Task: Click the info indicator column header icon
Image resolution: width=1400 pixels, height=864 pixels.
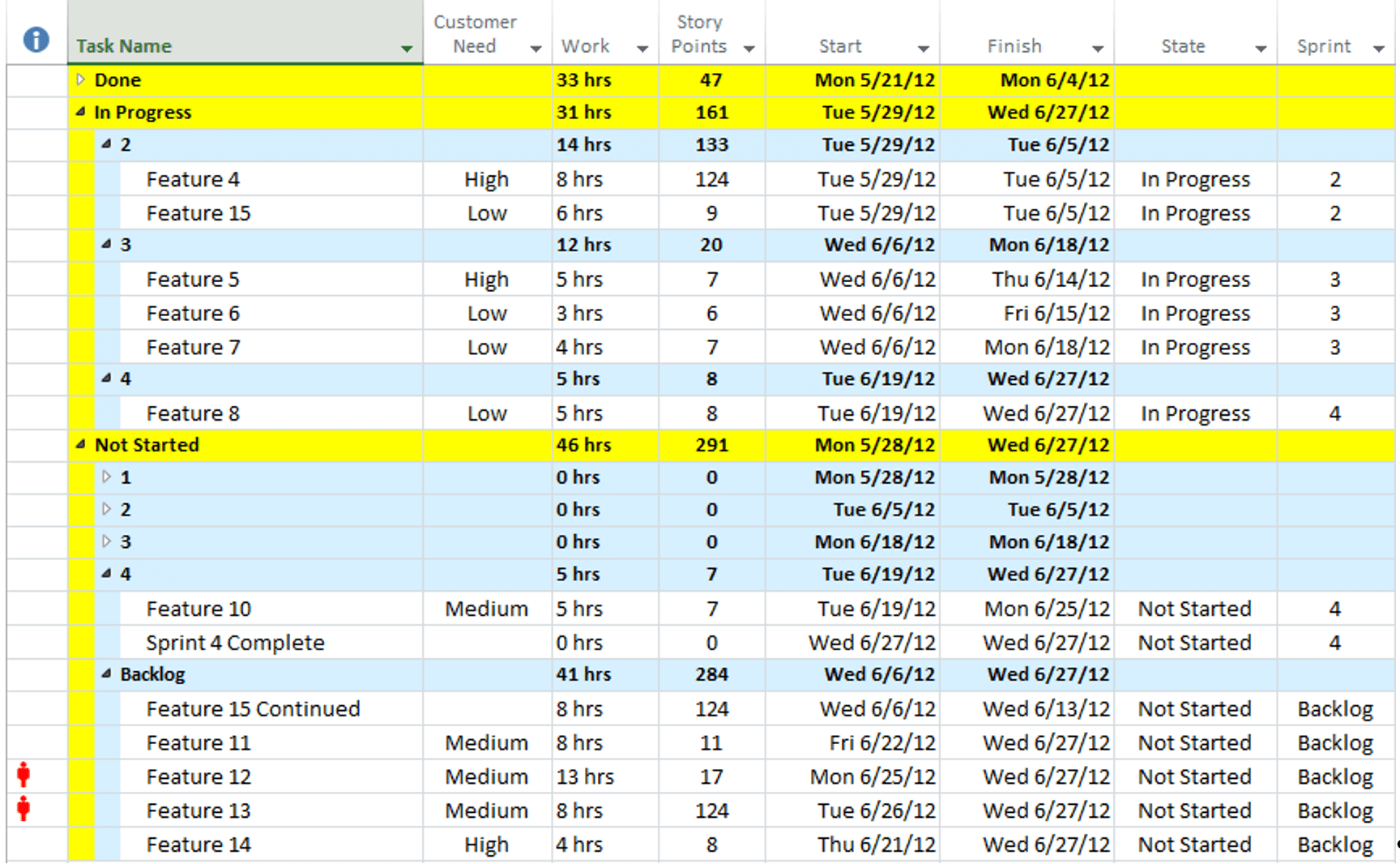Action: tap(36, 39)
